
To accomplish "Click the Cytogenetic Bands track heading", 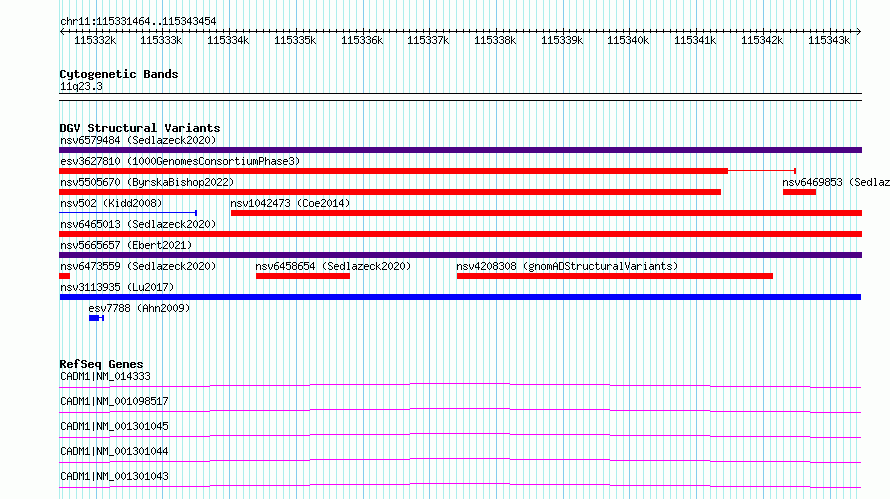I will 119,74.
